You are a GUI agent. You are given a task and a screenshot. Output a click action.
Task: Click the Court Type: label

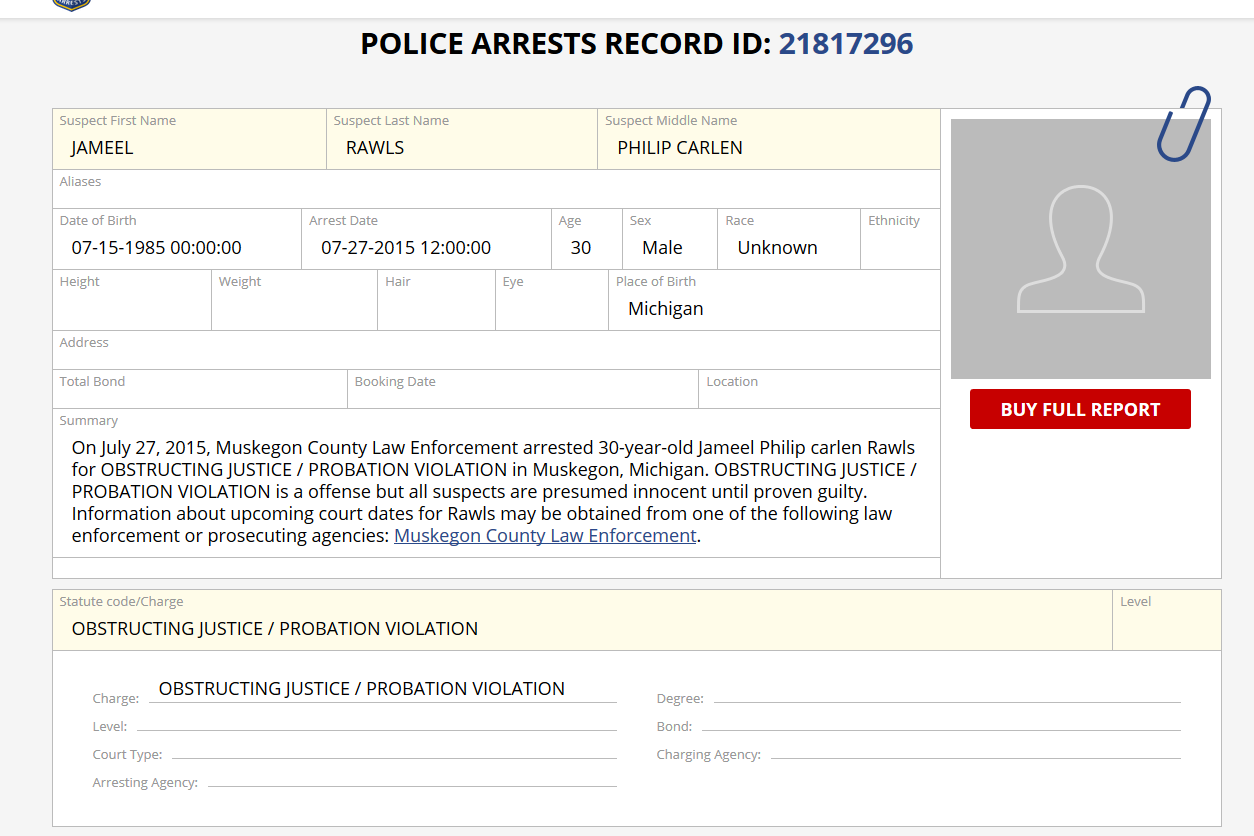[127, 754]
